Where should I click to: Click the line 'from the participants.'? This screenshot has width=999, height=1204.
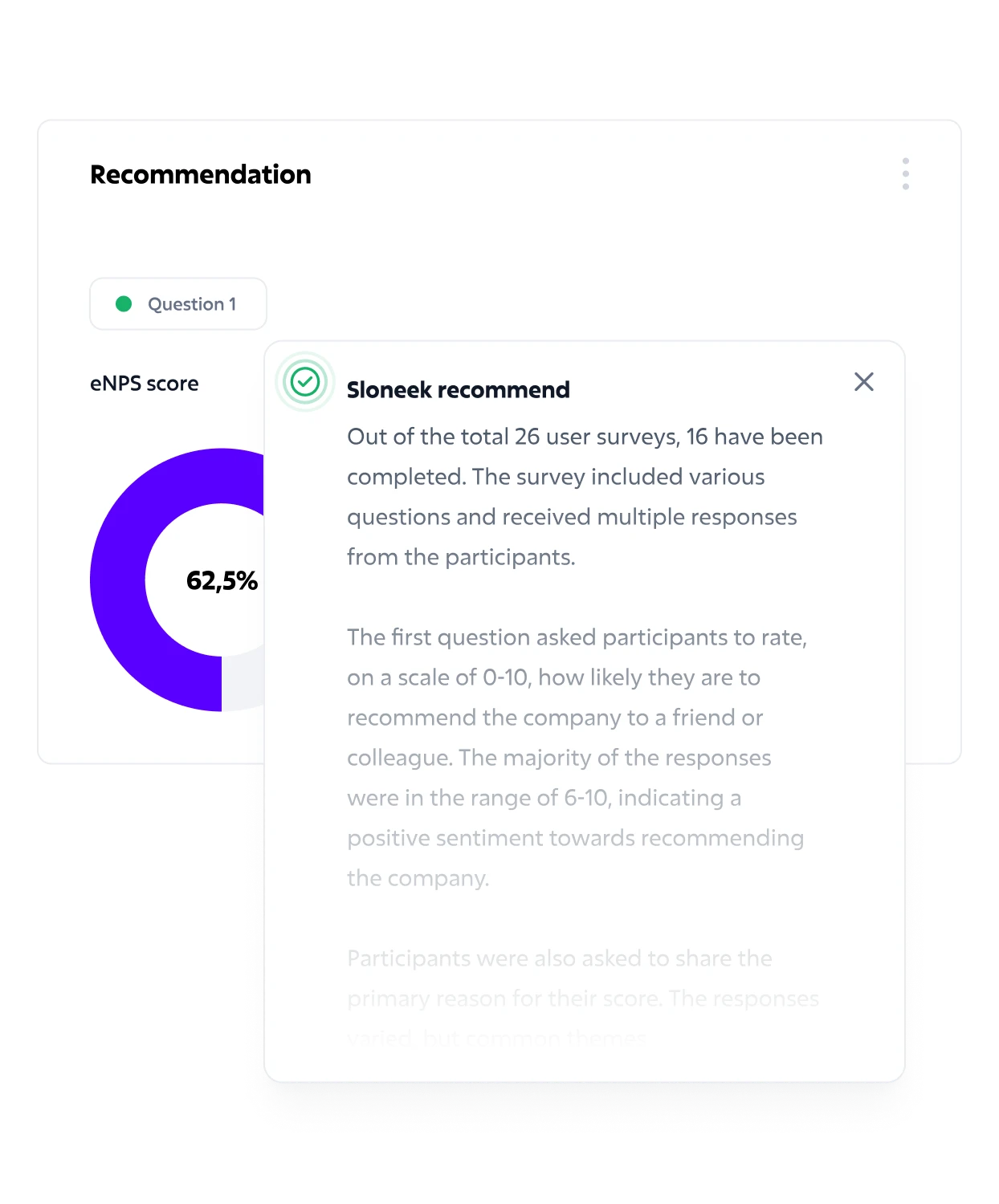point(461,557)
